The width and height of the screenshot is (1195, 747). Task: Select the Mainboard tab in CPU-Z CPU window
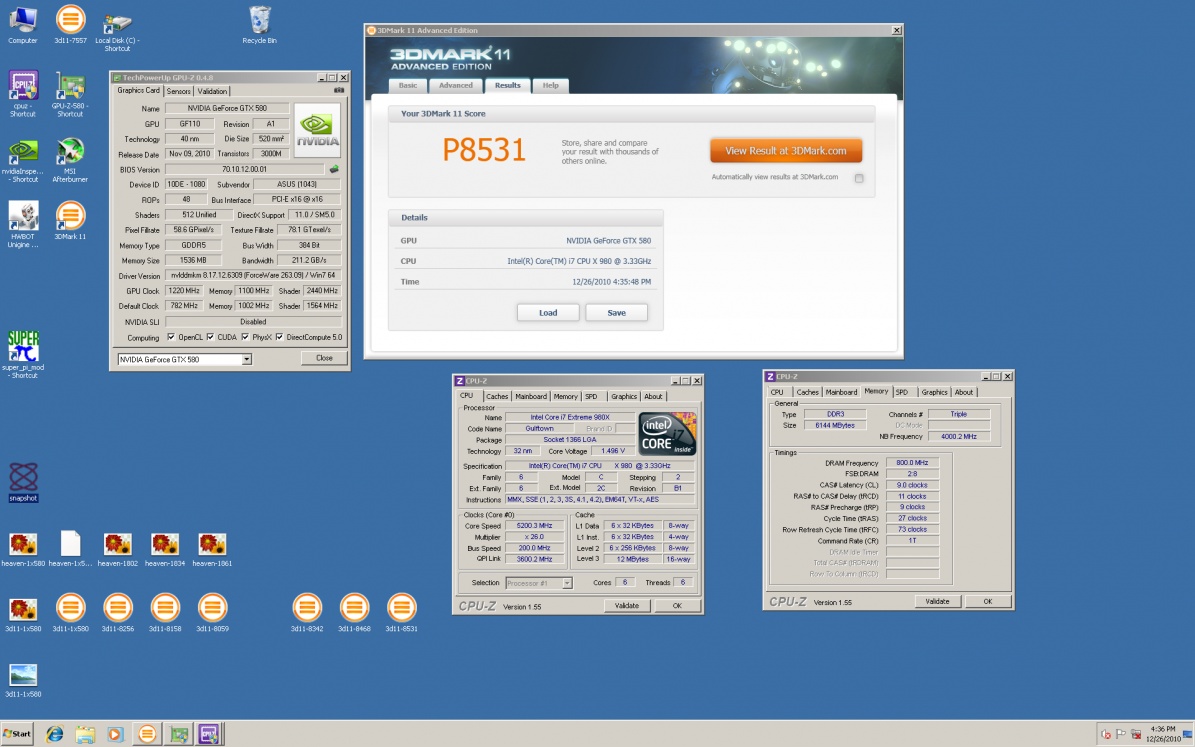[x=530, y=396]
